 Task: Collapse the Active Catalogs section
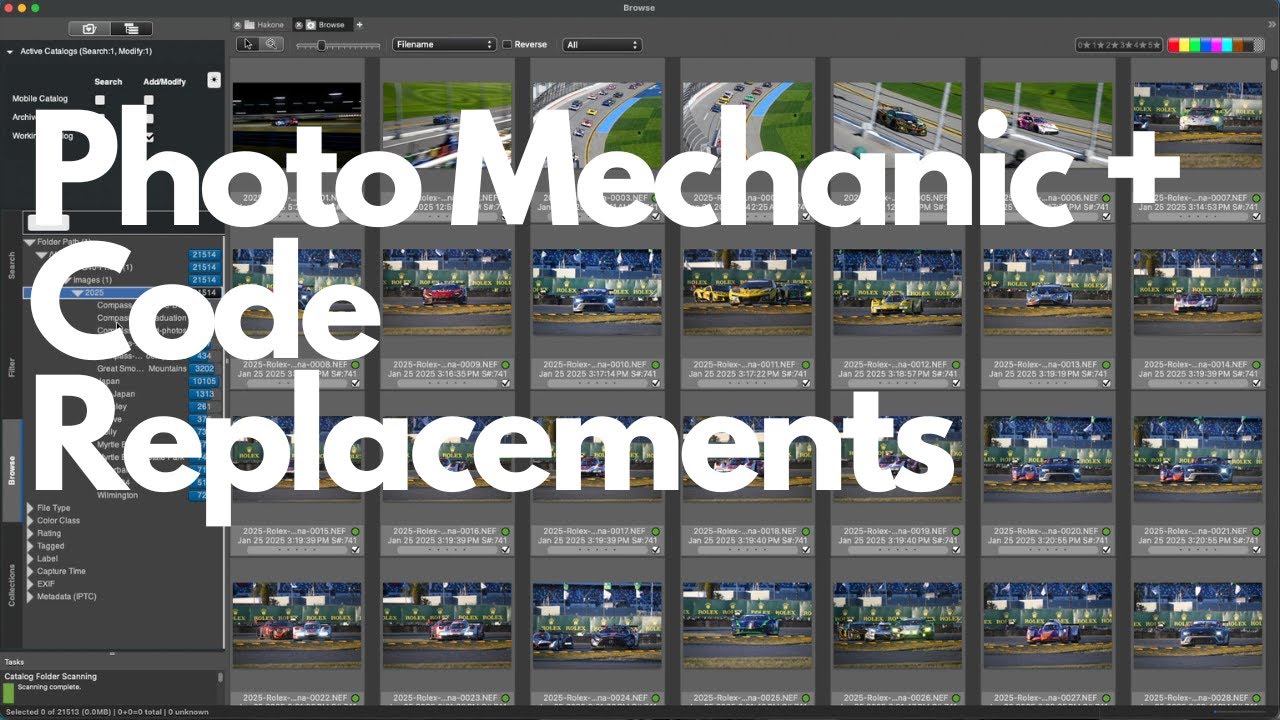point(10,51)
